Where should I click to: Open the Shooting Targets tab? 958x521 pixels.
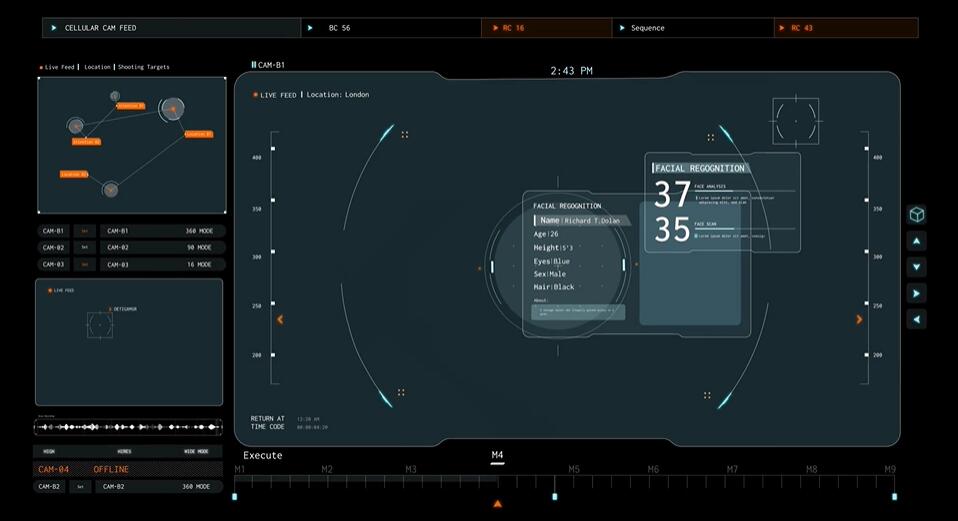(144, 67)
